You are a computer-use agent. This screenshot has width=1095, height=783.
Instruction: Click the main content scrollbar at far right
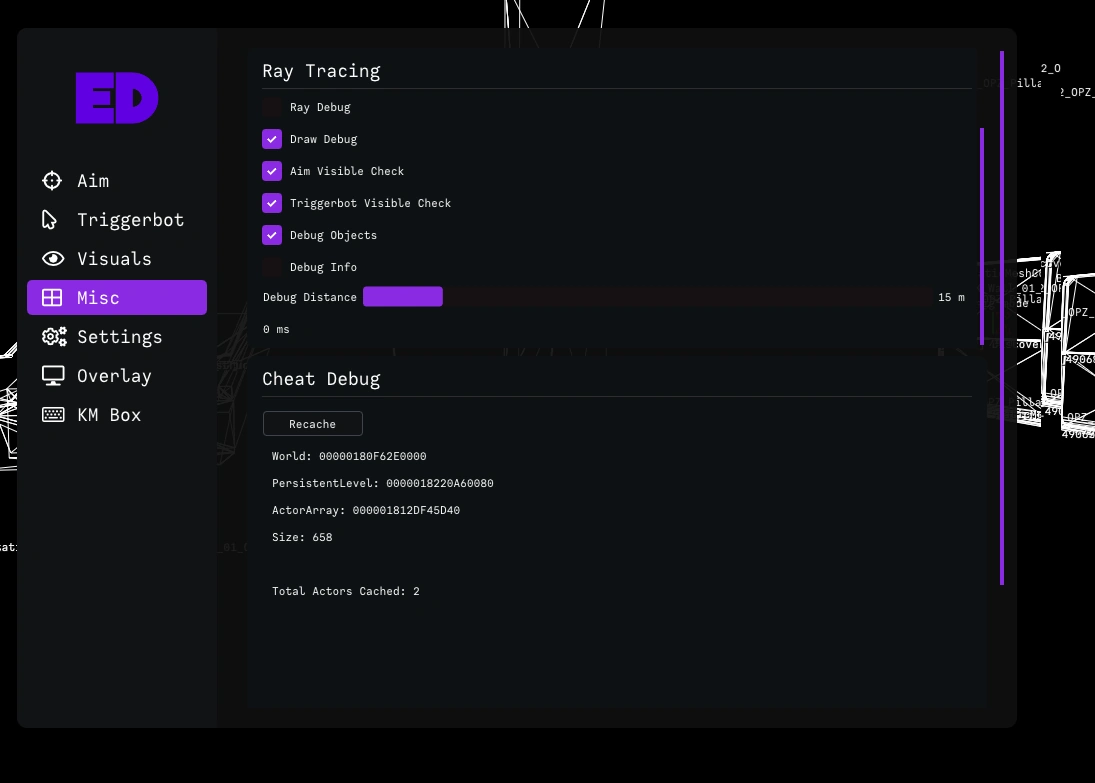(1001, 318)
